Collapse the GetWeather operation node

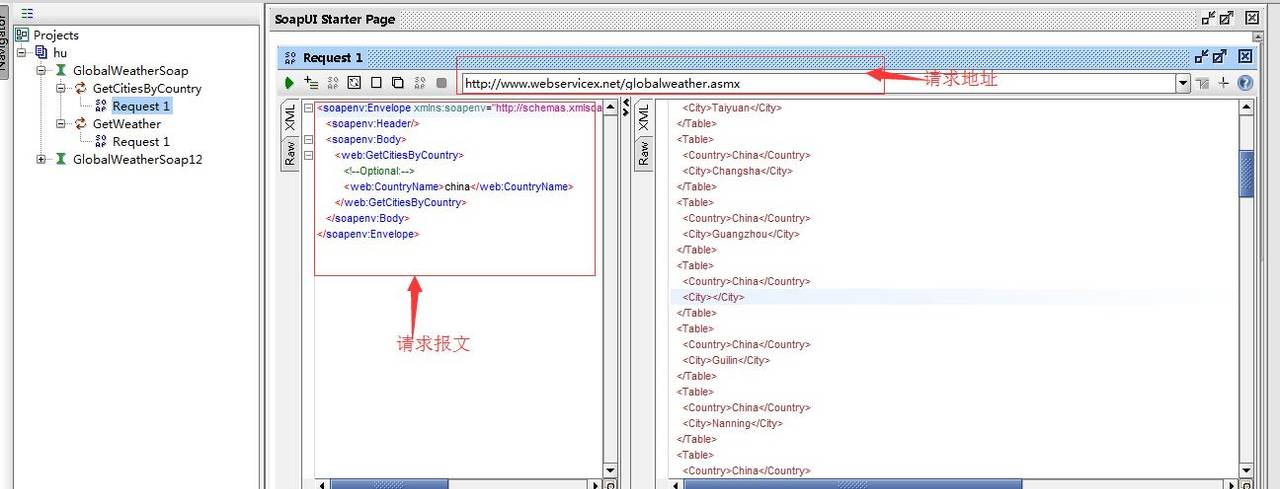click(60, 124)
